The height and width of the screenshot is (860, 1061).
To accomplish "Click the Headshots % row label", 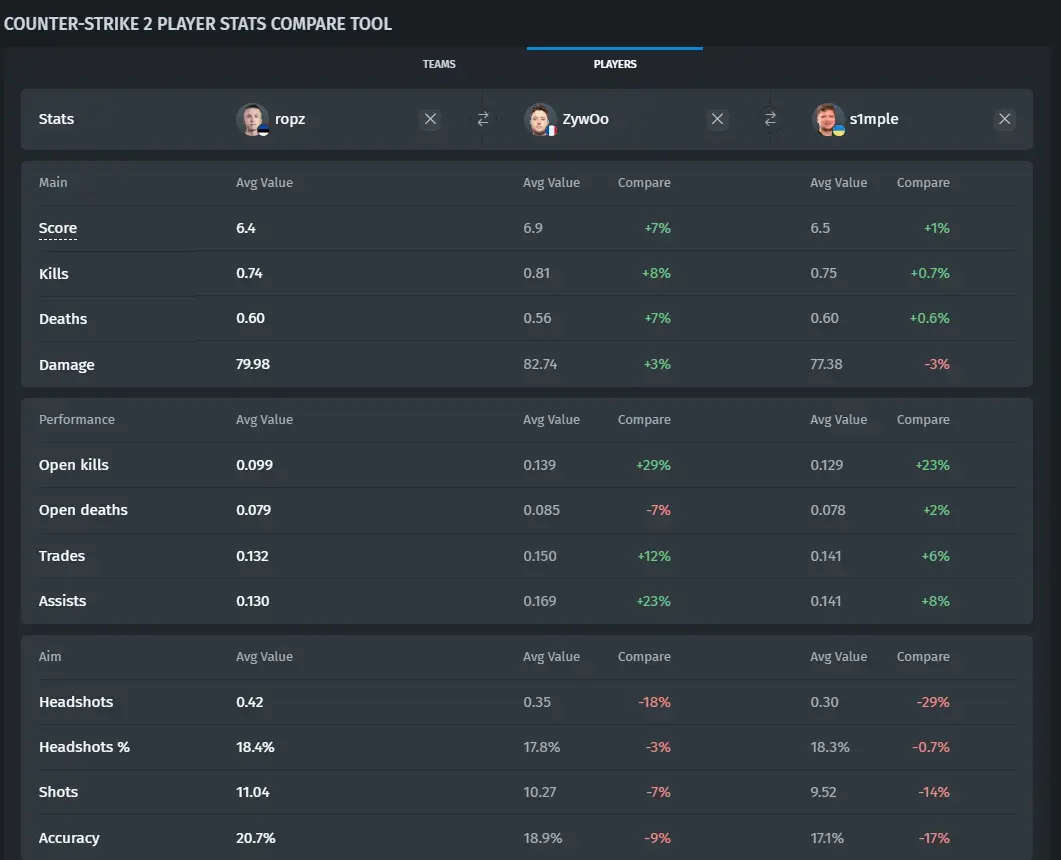I will point(84,747).
